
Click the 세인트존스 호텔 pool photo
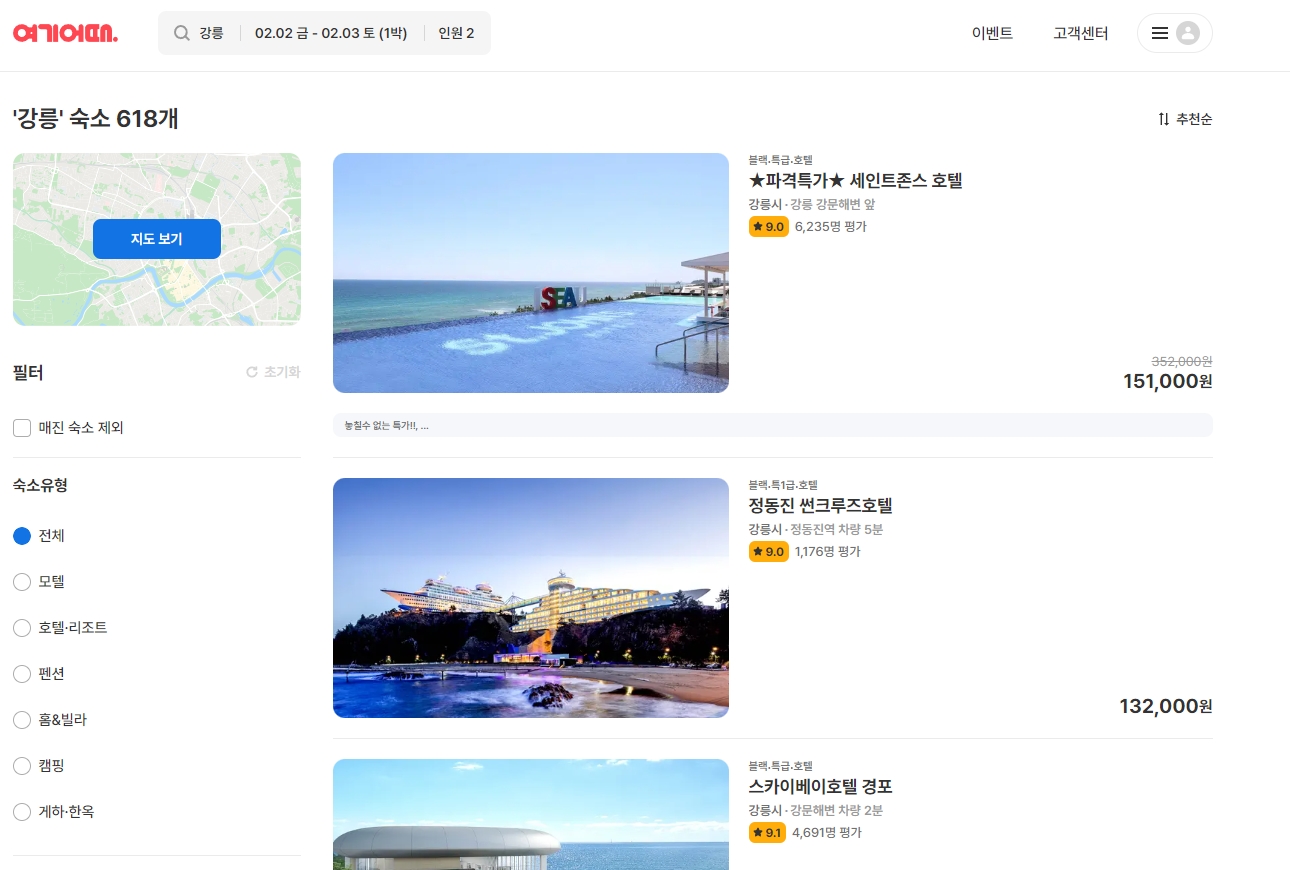click(x=531, y=273)
